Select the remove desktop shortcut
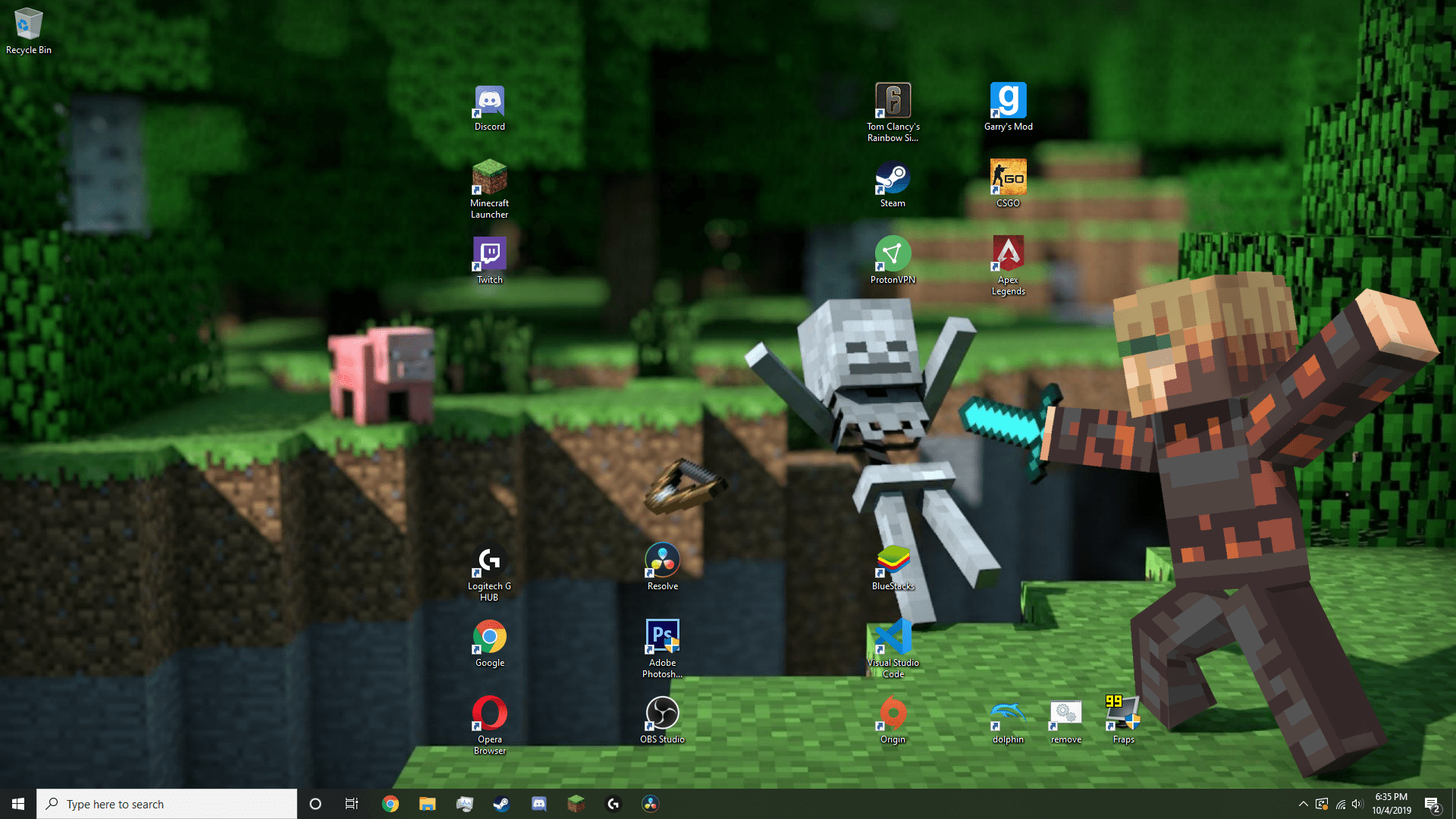The width and height of the screenshot is (1456, 819). 1066,723
